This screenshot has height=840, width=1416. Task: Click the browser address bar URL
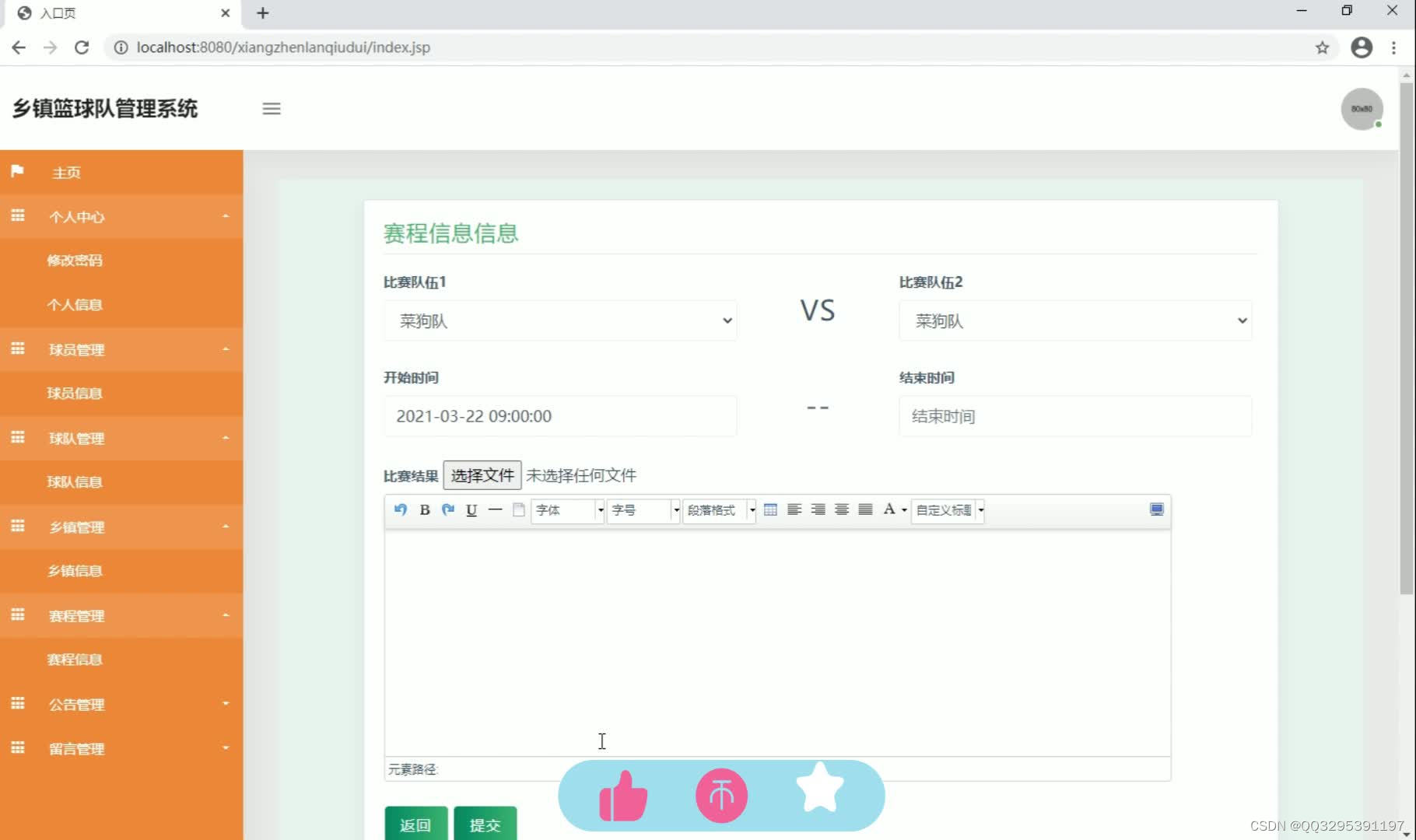click(283, 47)
